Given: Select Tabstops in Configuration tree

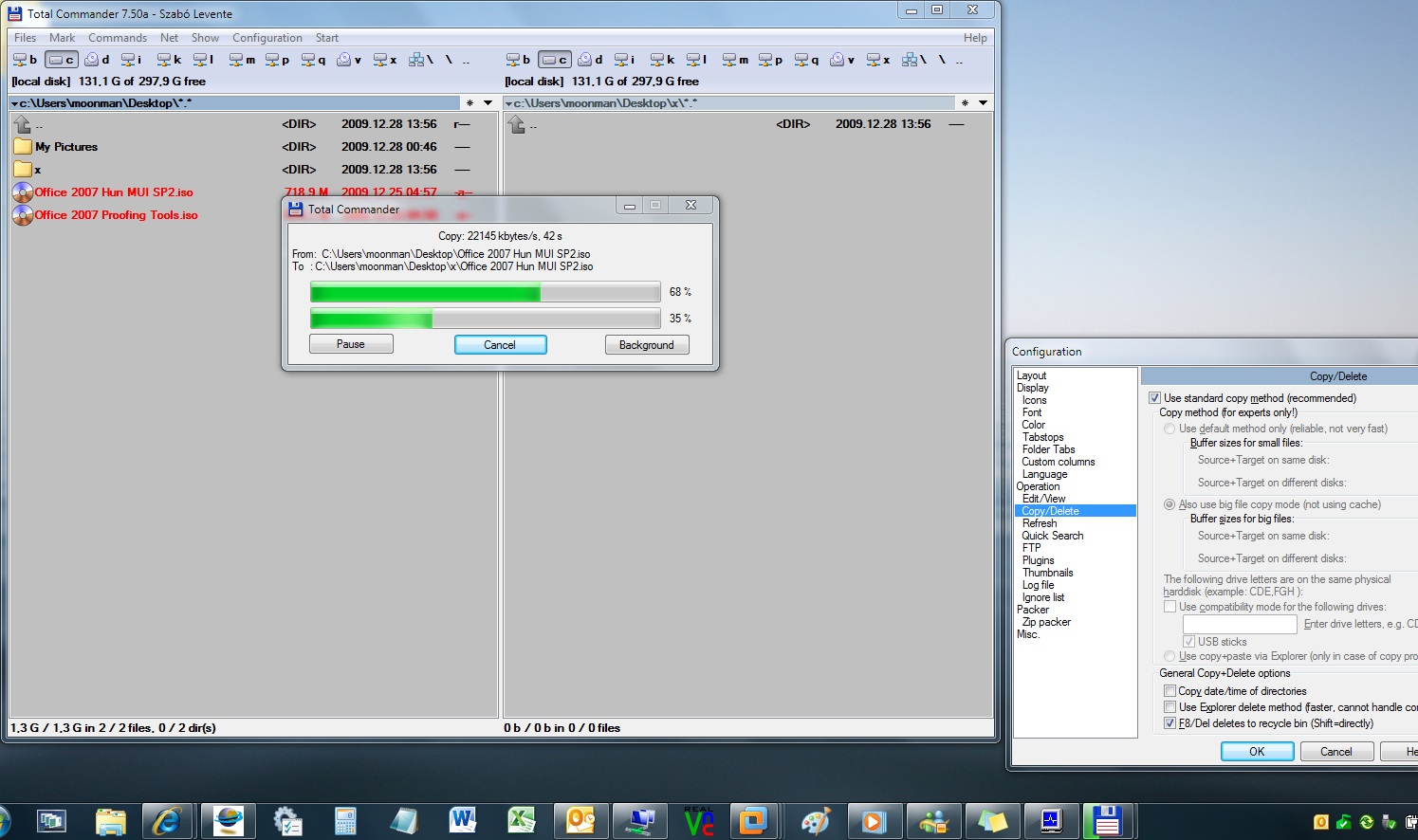Looking at the screenshot, I should pos(1043,437).
